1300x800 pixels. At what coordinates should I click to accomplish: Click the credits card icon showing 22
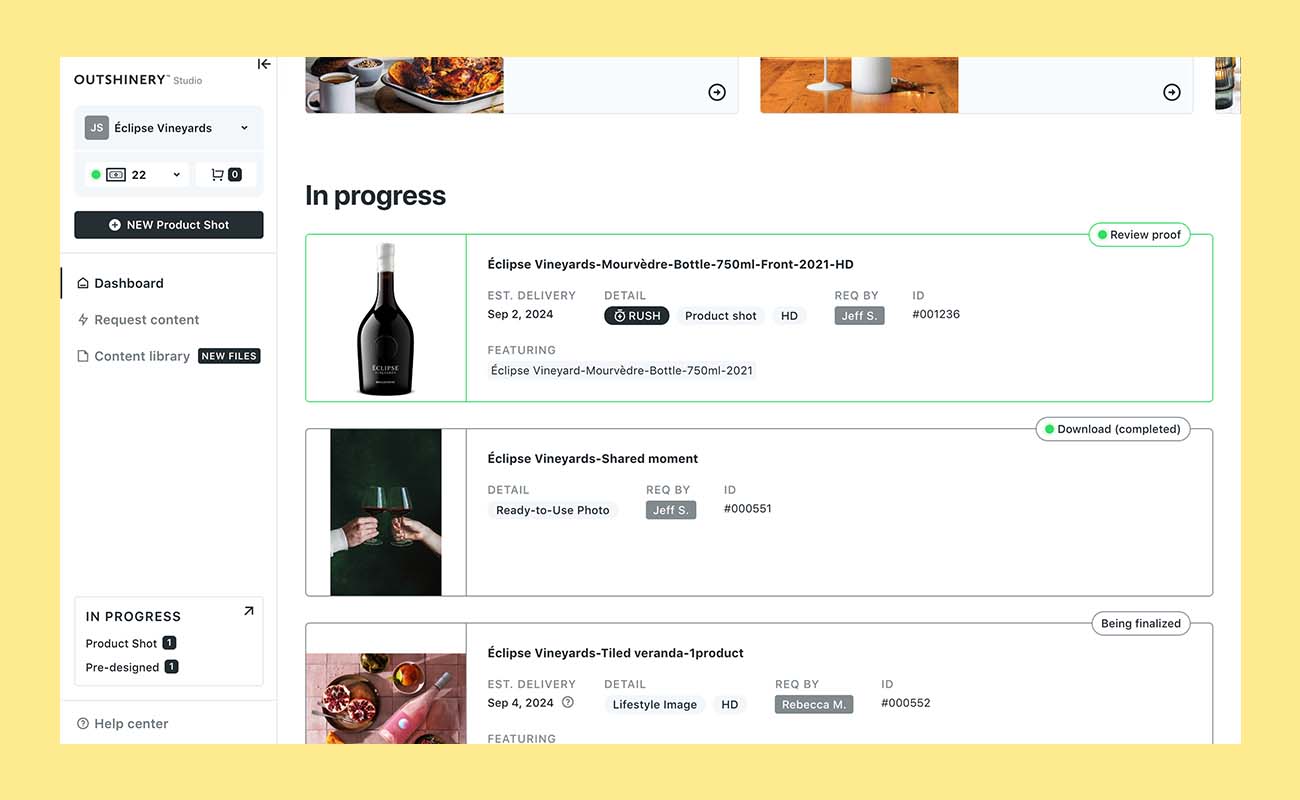click(117, 173)
